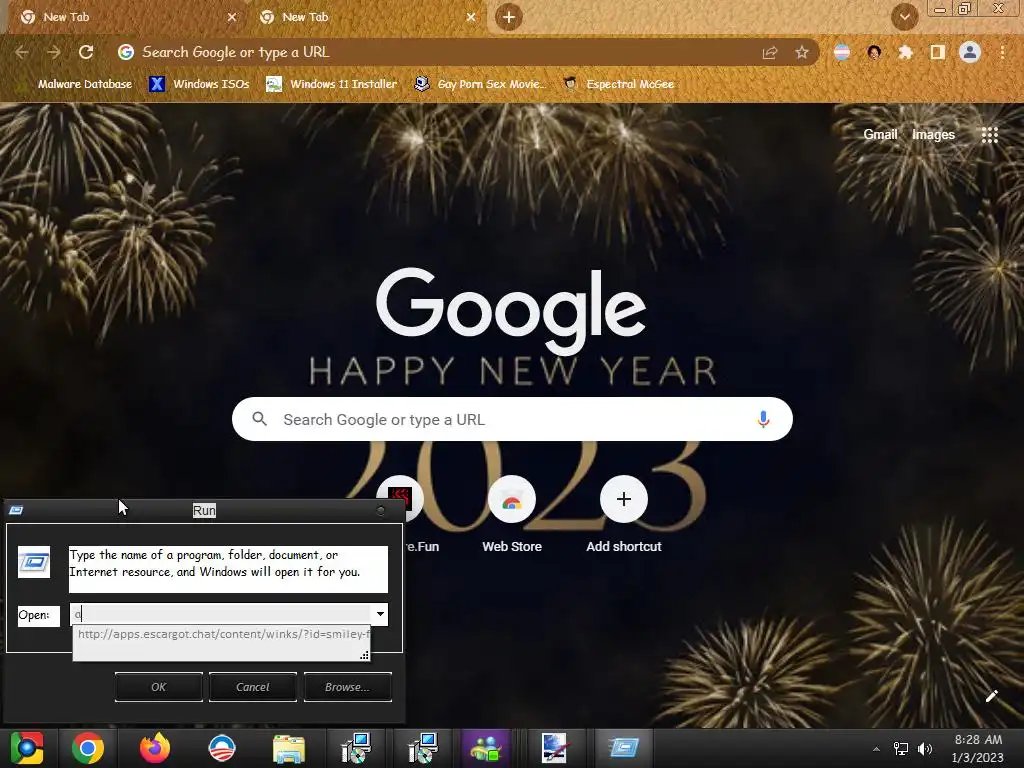Open the Messenger people taskbar icon
Viewport: 1024px width, 768px height.
coord(486,748)
